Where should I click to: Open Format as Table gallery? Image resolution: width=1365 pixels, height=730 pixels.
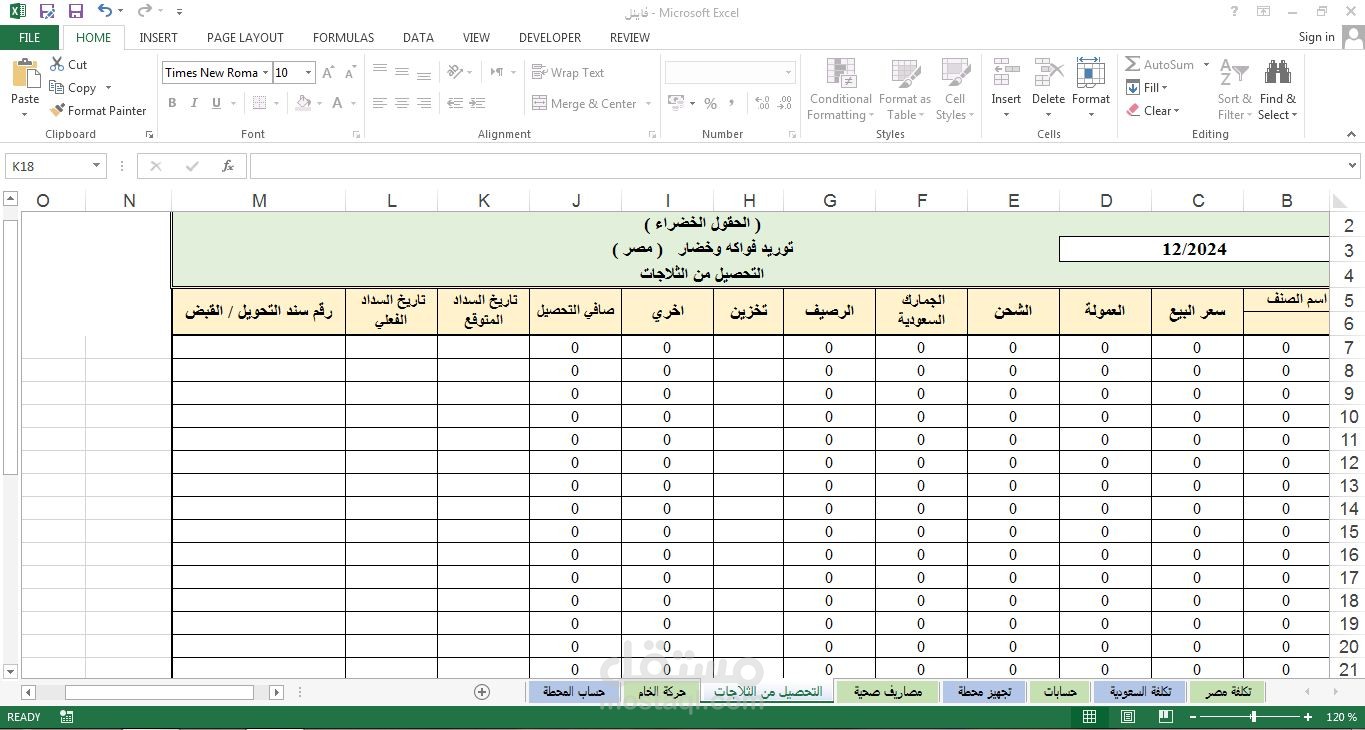pyautogui.click(x=905, y=89)
